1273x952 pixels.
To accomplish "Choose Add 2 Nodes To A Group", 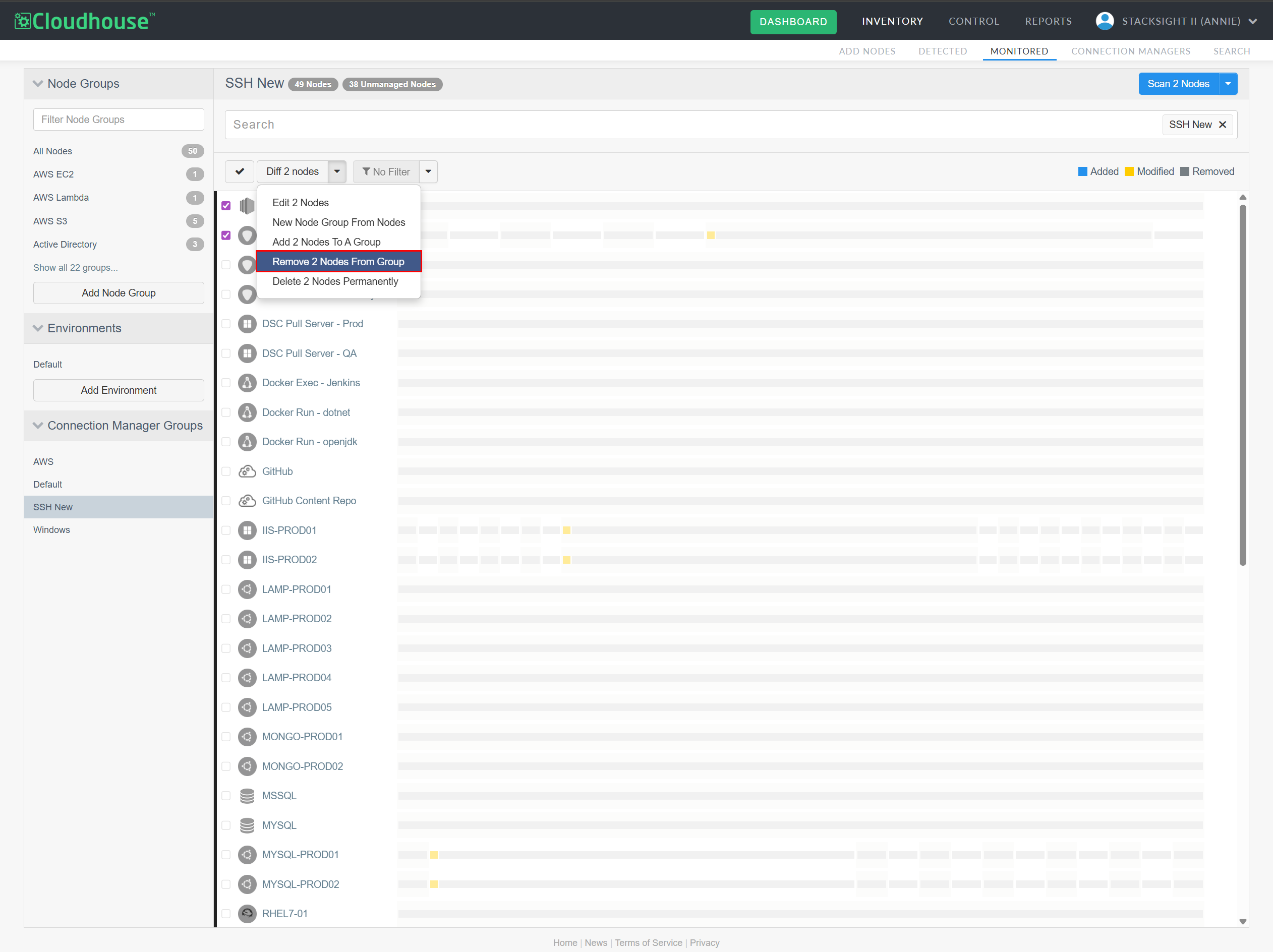I will 326,242.
